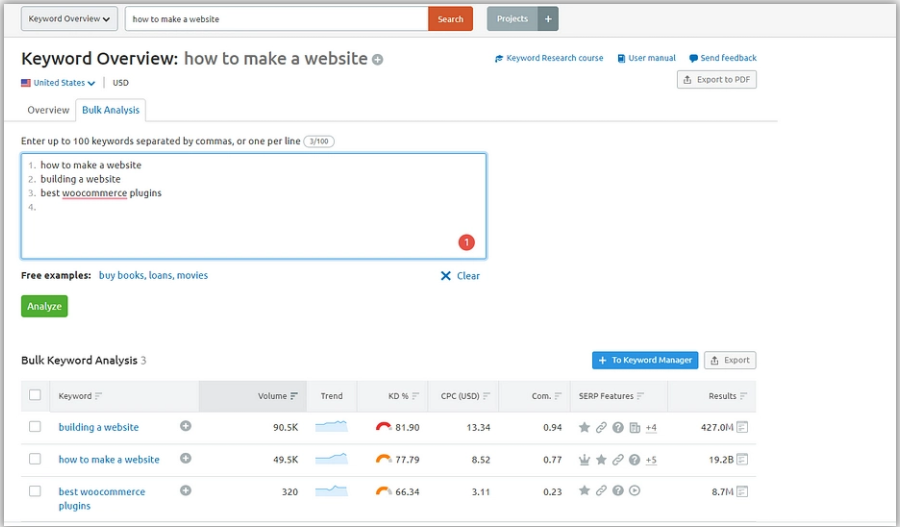The height and width of the screenshot is (527, 900).
Task: Click plus icon beside the page title
Action: point(377,59)
